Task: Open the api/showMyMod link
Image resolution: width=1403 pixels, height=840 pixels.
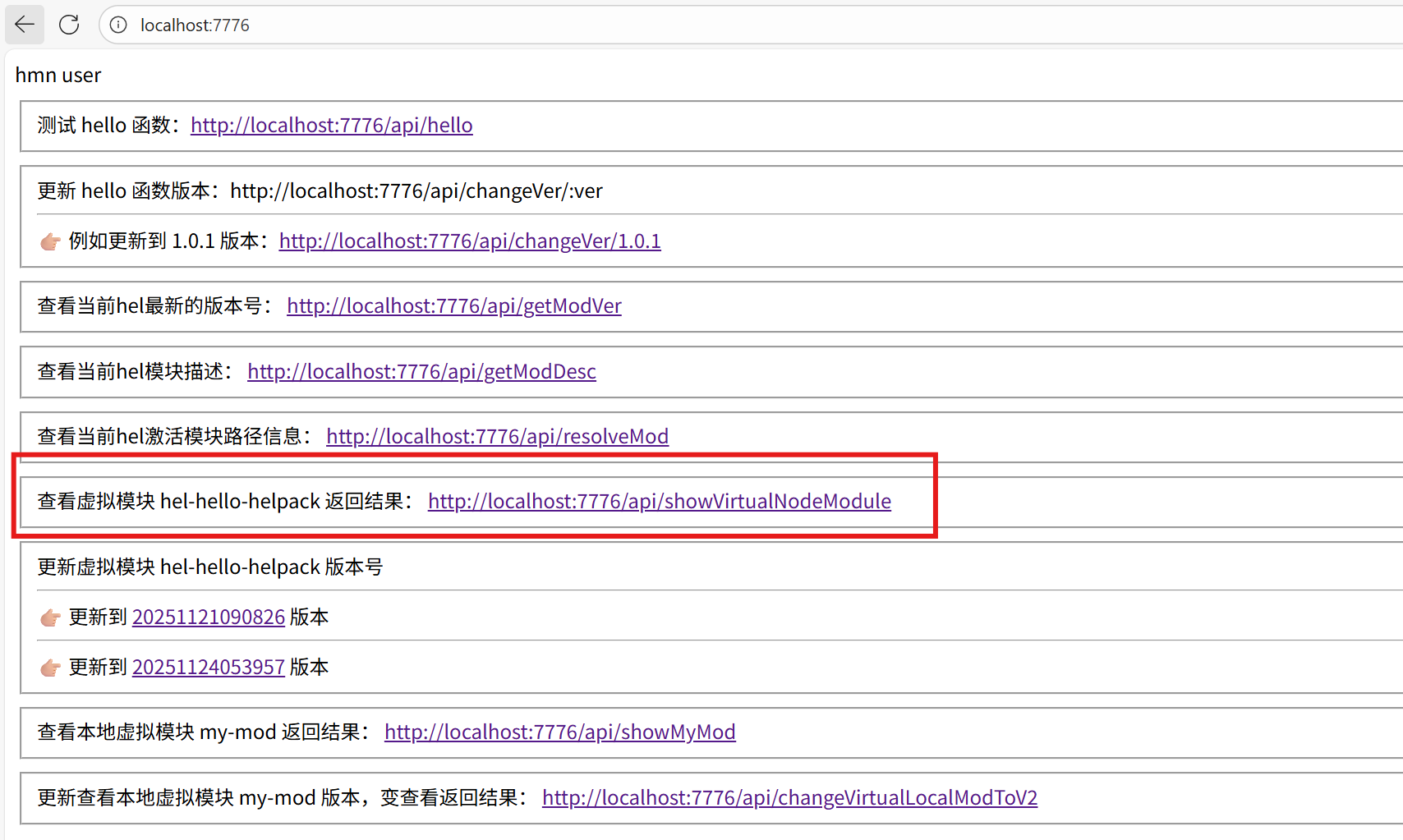Action: (559, 732)
